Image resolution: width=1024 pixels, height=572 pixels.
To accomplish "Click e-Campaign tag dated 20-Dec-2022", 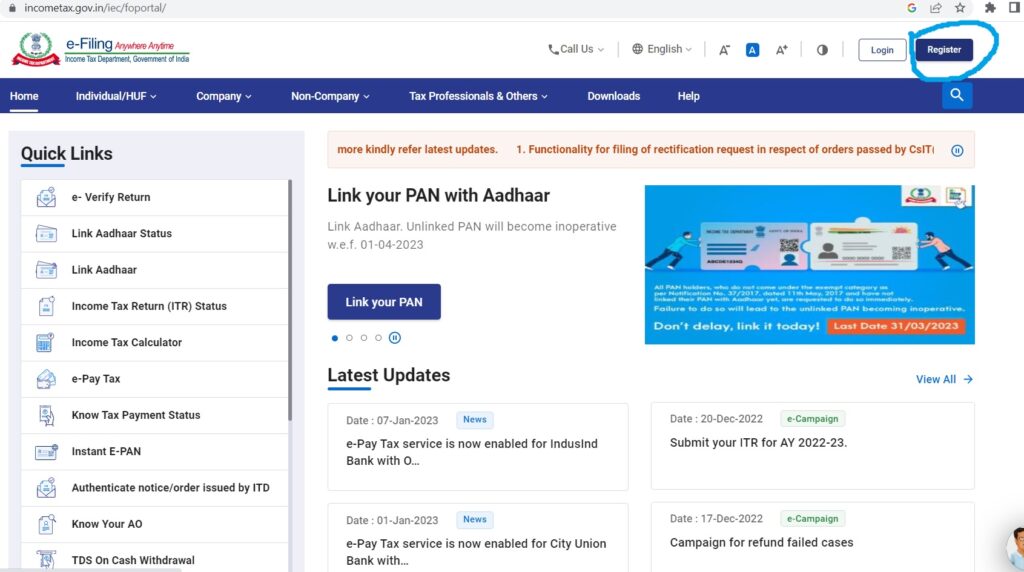I will (812, 419).
